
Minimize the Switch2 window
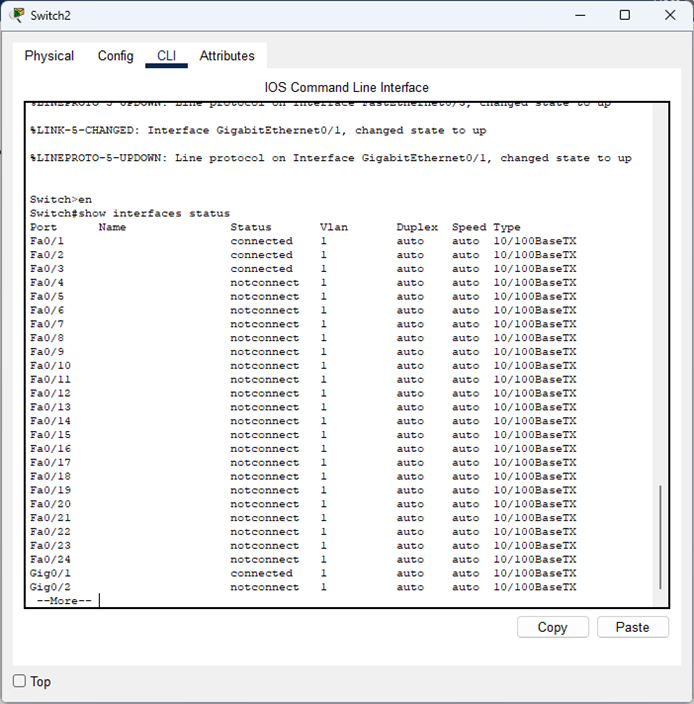point(578,15)
